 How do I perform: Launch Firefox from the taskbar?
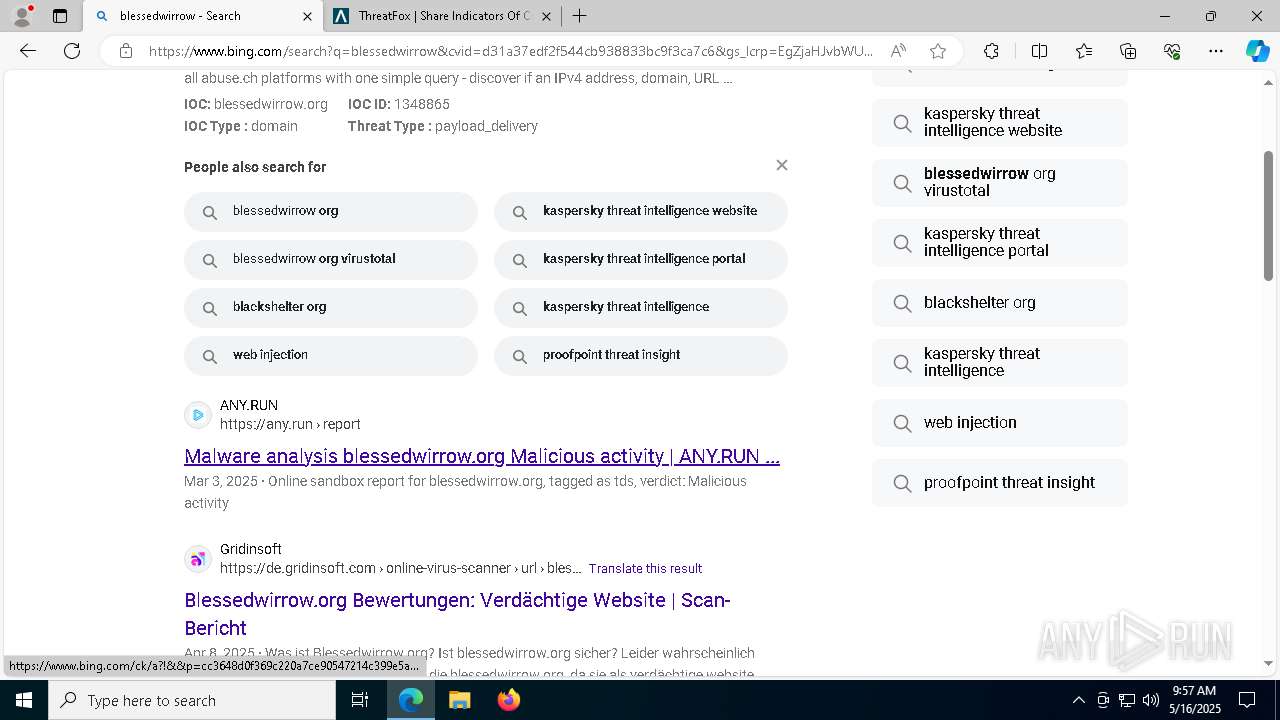pyautogui.click(x=508, y=700)
